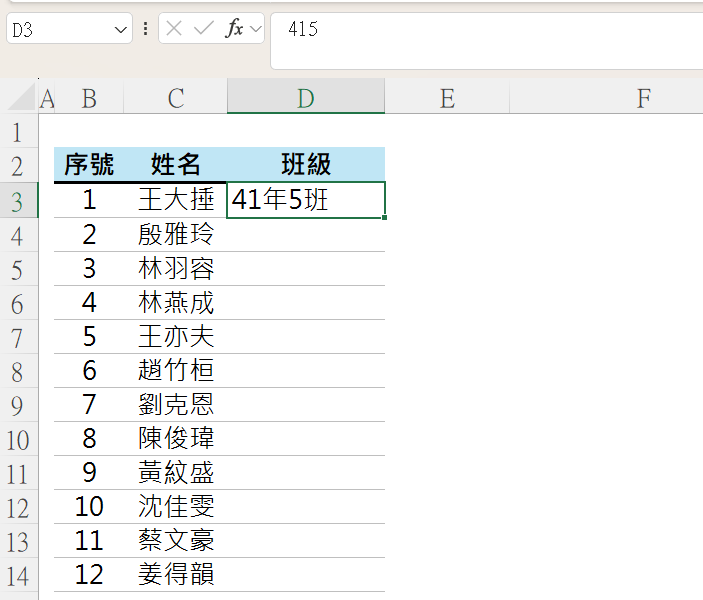The width and height of the screenshot is (703, 600).
Task: Click the Cancel (X) formula entry icon
Action: 174,29
